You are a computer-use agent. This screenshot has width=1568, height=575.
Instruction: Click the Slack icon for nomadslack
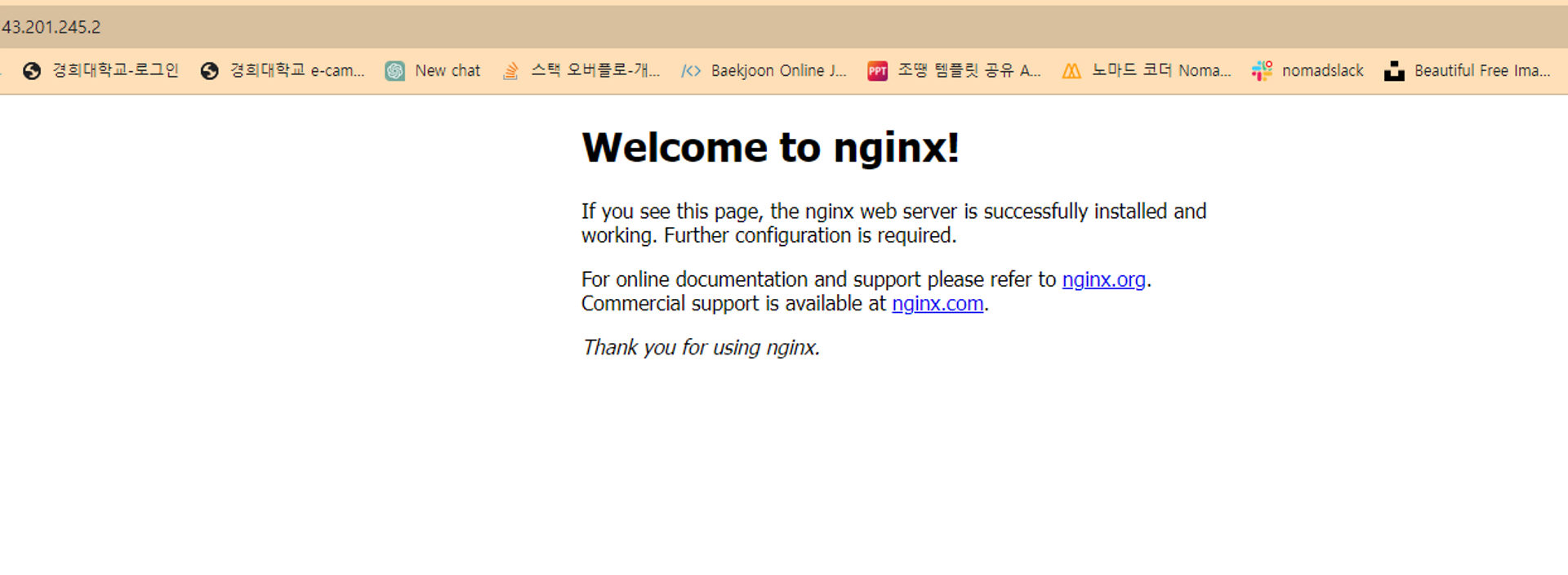pos(1262,71)
